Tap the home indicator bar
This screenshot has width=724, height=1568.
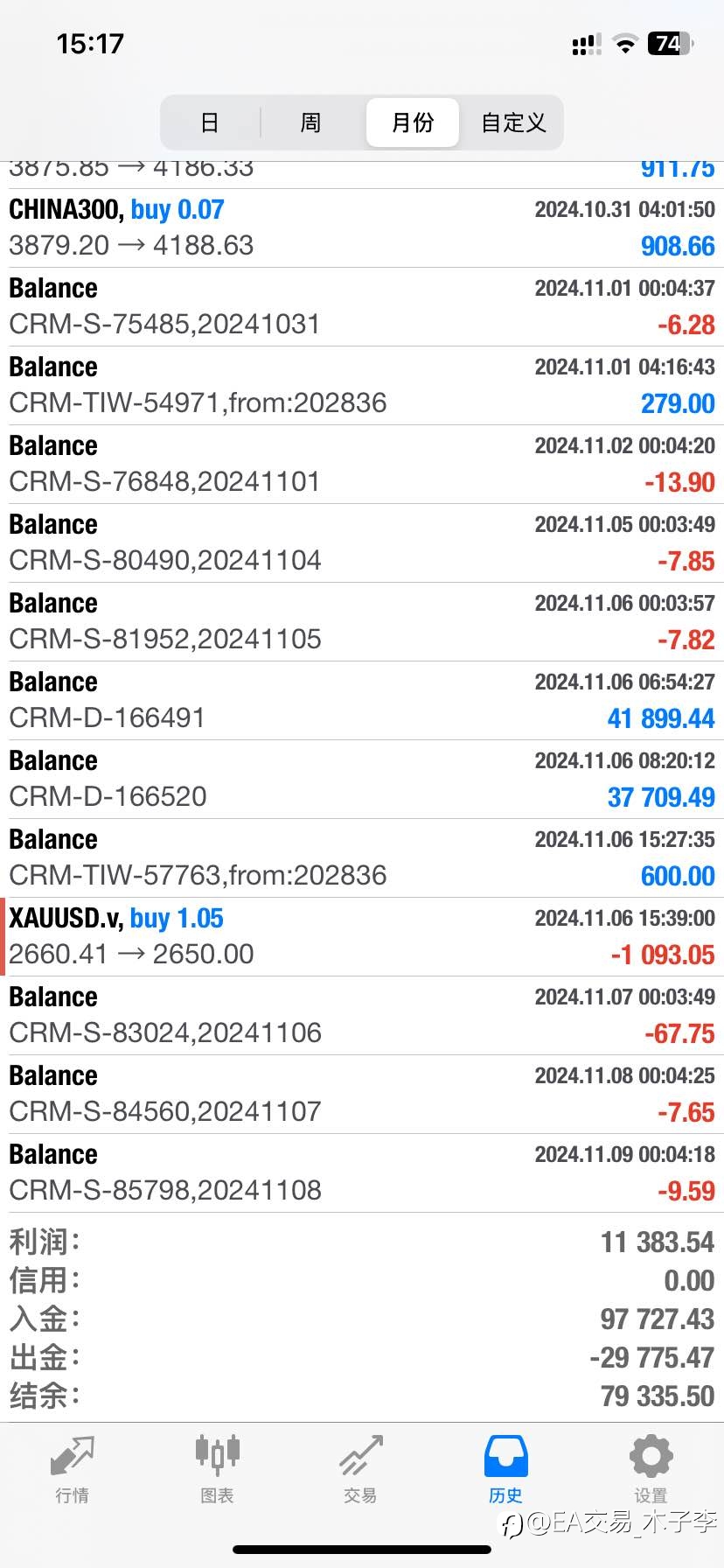pyautogui.click(x=362, y=1550)
